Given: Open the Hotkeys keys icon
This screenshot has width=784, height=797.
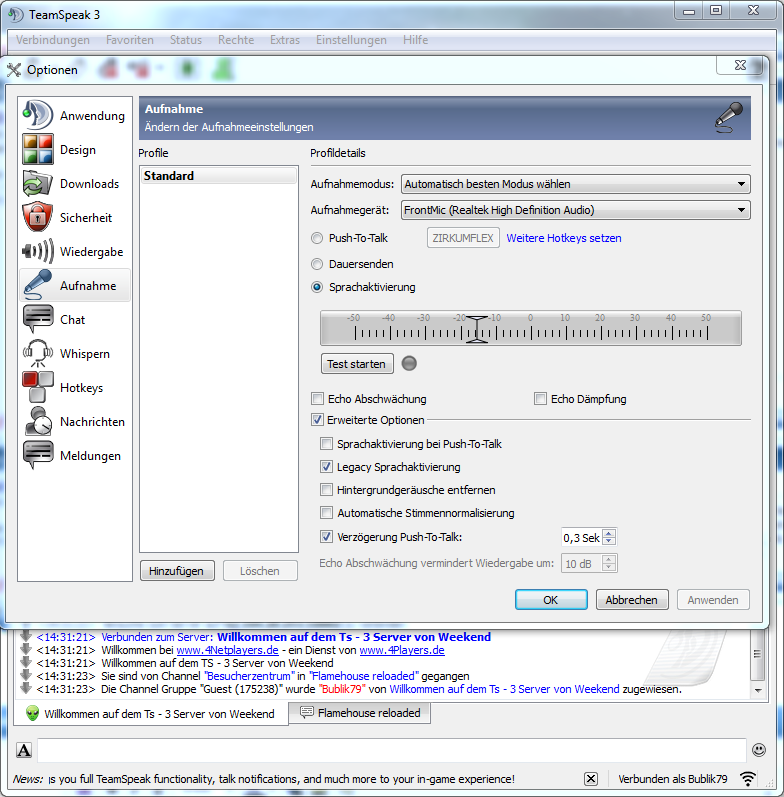Looking at the screenshot, I should (x=38, y=387).
